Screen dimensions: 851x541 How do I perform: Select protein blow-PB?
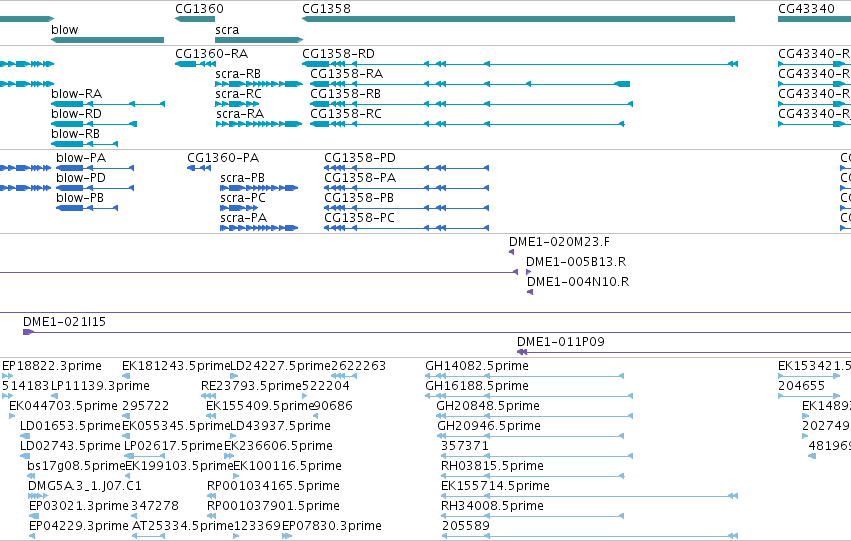pyautogui.click(x=87, y=208)
